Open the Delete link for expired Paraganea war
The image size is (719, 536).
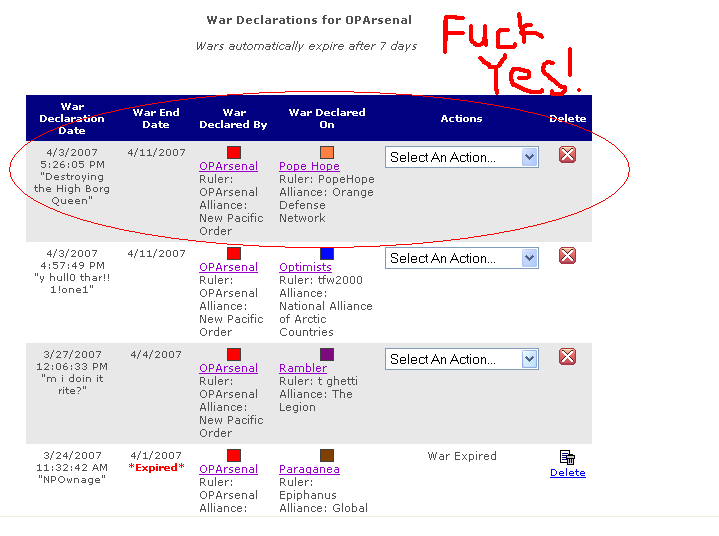click(568, 473)
